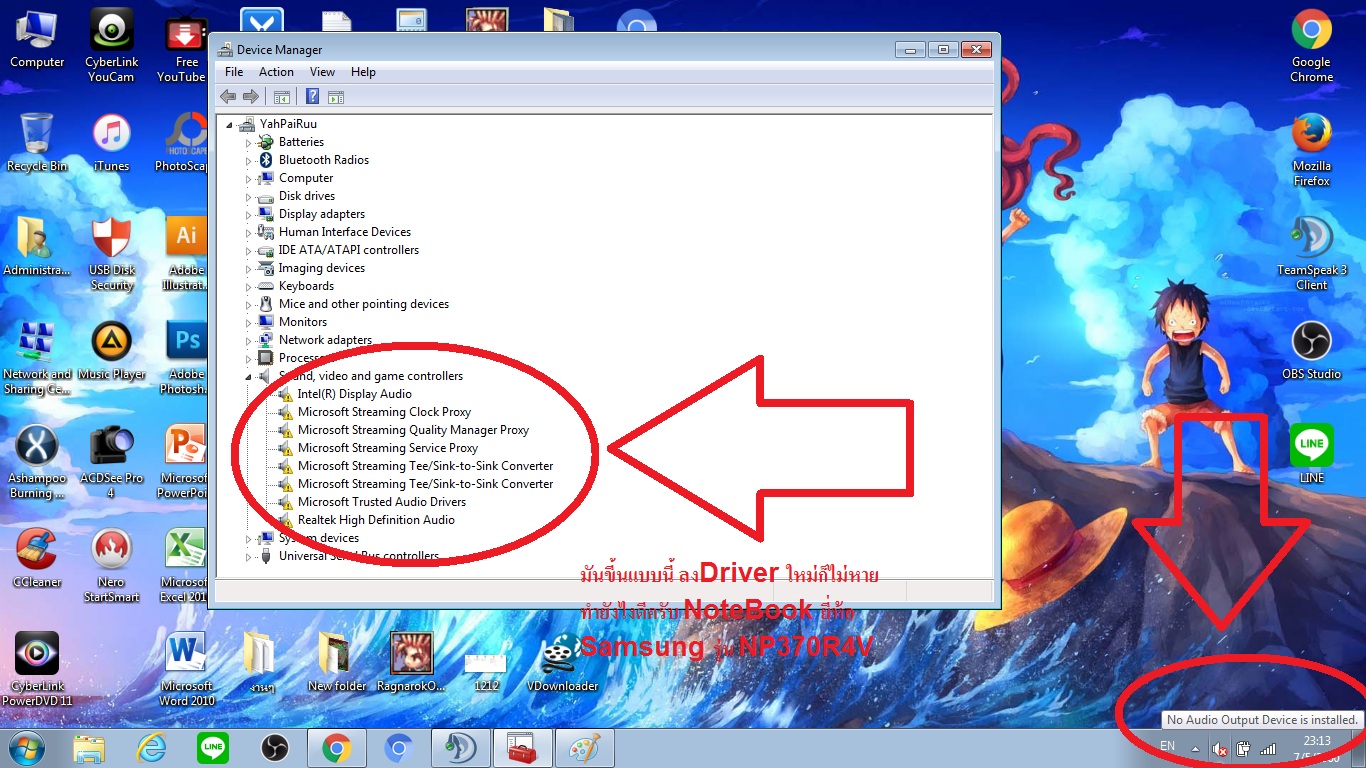Select the New folder desktop icon

click(x=337, y=662)
